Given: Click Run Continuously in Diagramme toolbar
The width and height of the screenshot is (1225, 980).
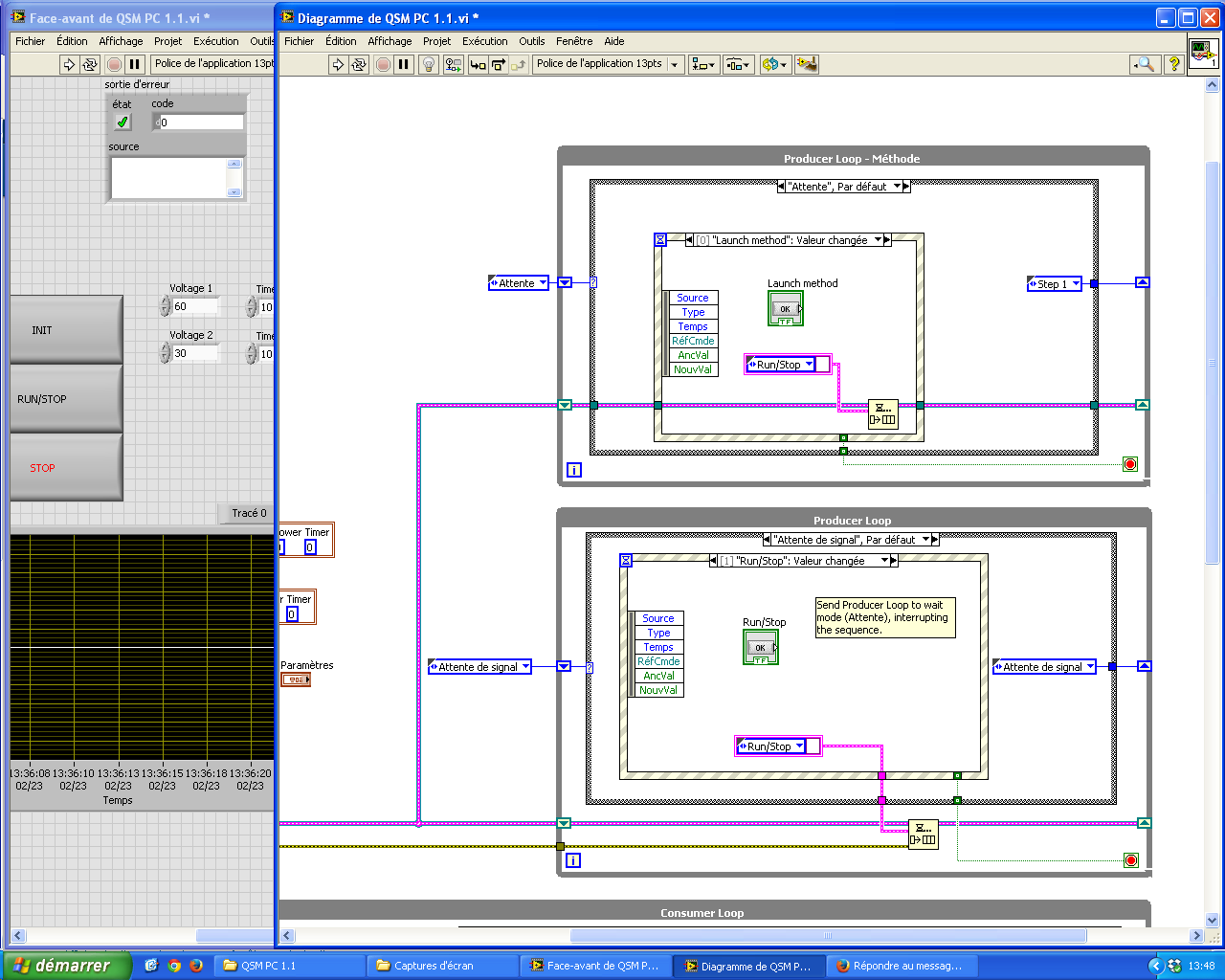Looking at the screenshot, I should point(359,64).
